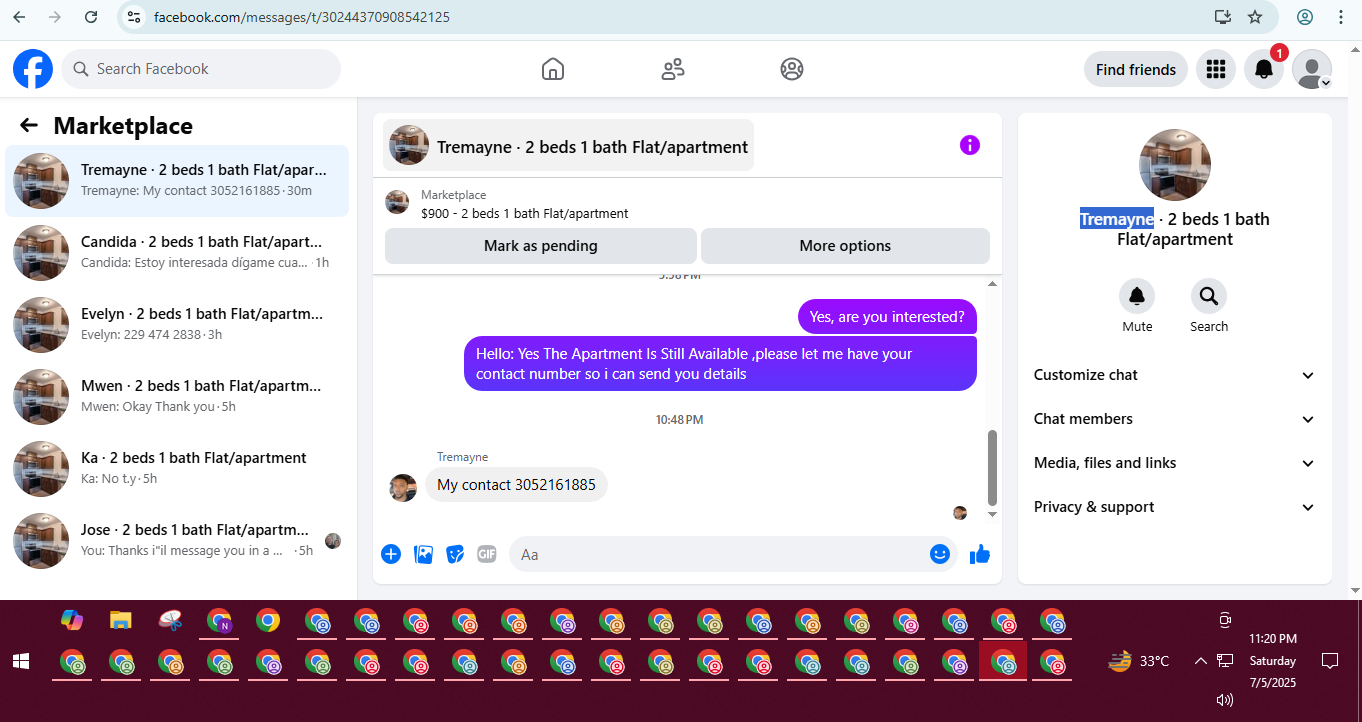
Task: Go back from Marketplace with the arrow
Action: (x=29, y=125)
